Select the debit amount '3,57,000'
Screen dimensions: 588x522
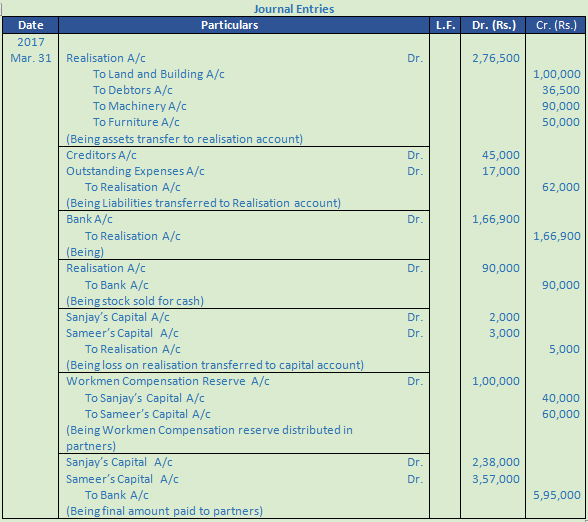pyautogui.click(x=496, y=479)
